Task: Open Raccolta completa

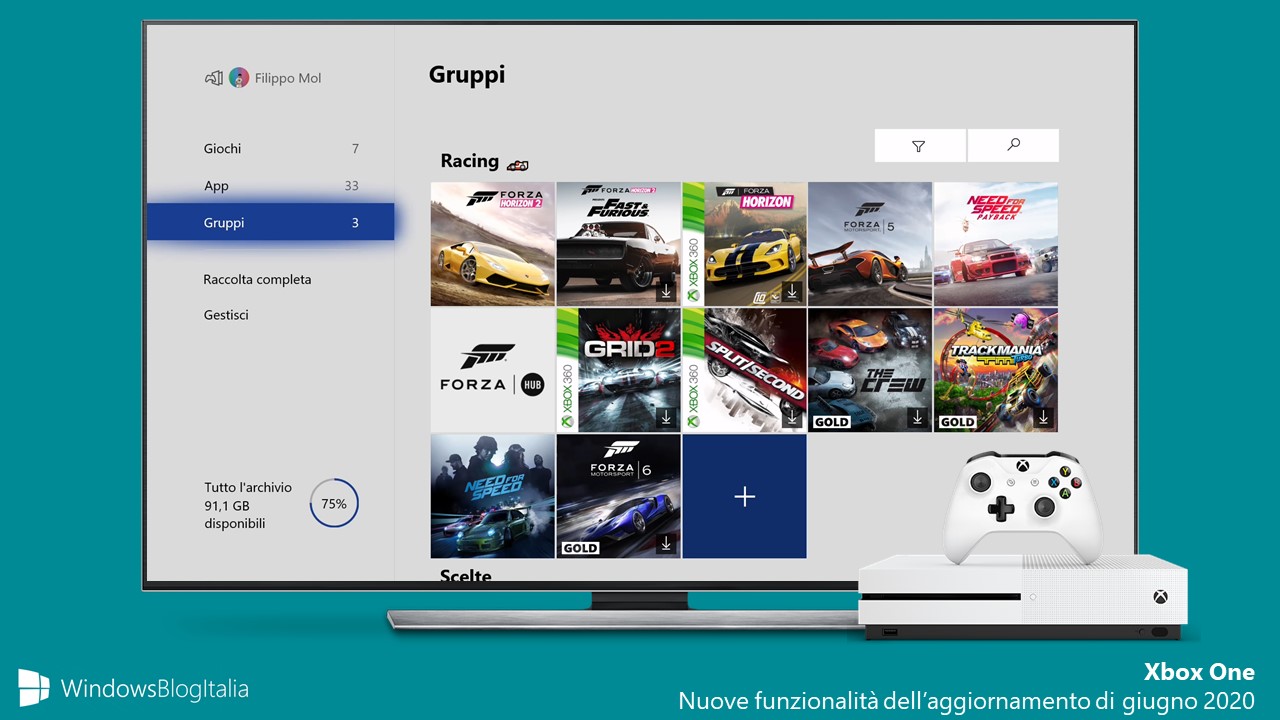Action: pyautogui.click(x=257, y=279)
